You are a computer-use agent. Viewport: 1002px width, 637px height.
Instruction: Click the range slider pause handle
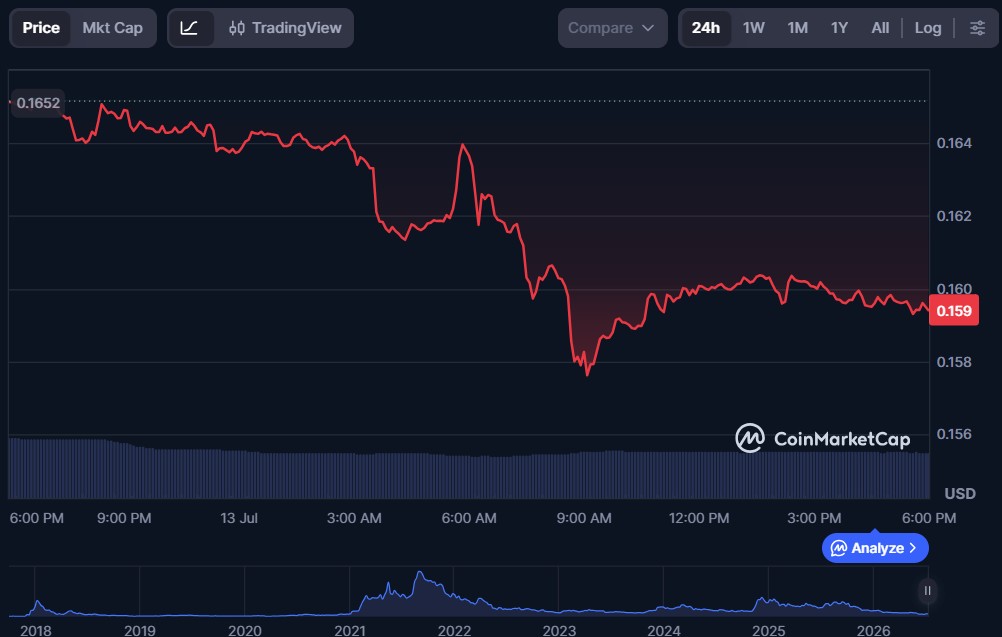tap(927, 591)
